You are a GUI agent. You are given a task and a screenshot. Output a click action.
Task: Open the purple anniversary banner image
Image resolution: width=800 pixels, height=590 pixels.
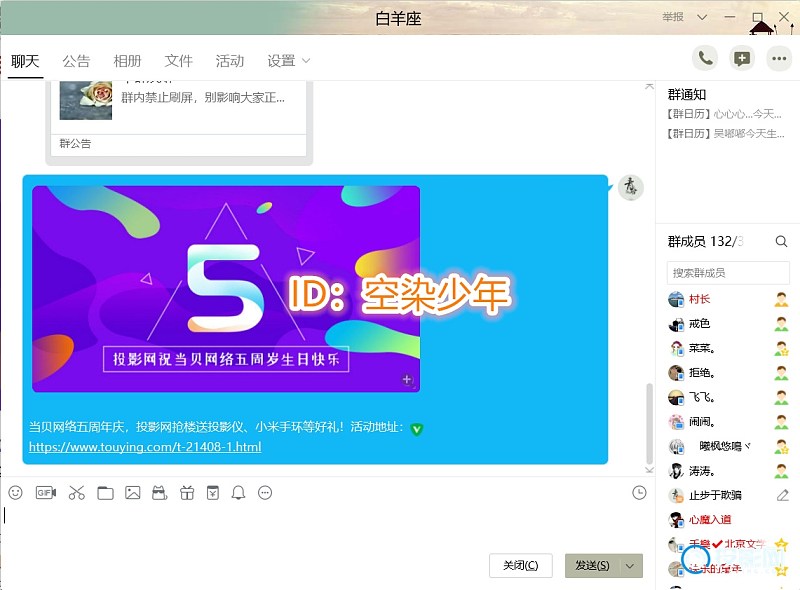click(x=226, y=289)
